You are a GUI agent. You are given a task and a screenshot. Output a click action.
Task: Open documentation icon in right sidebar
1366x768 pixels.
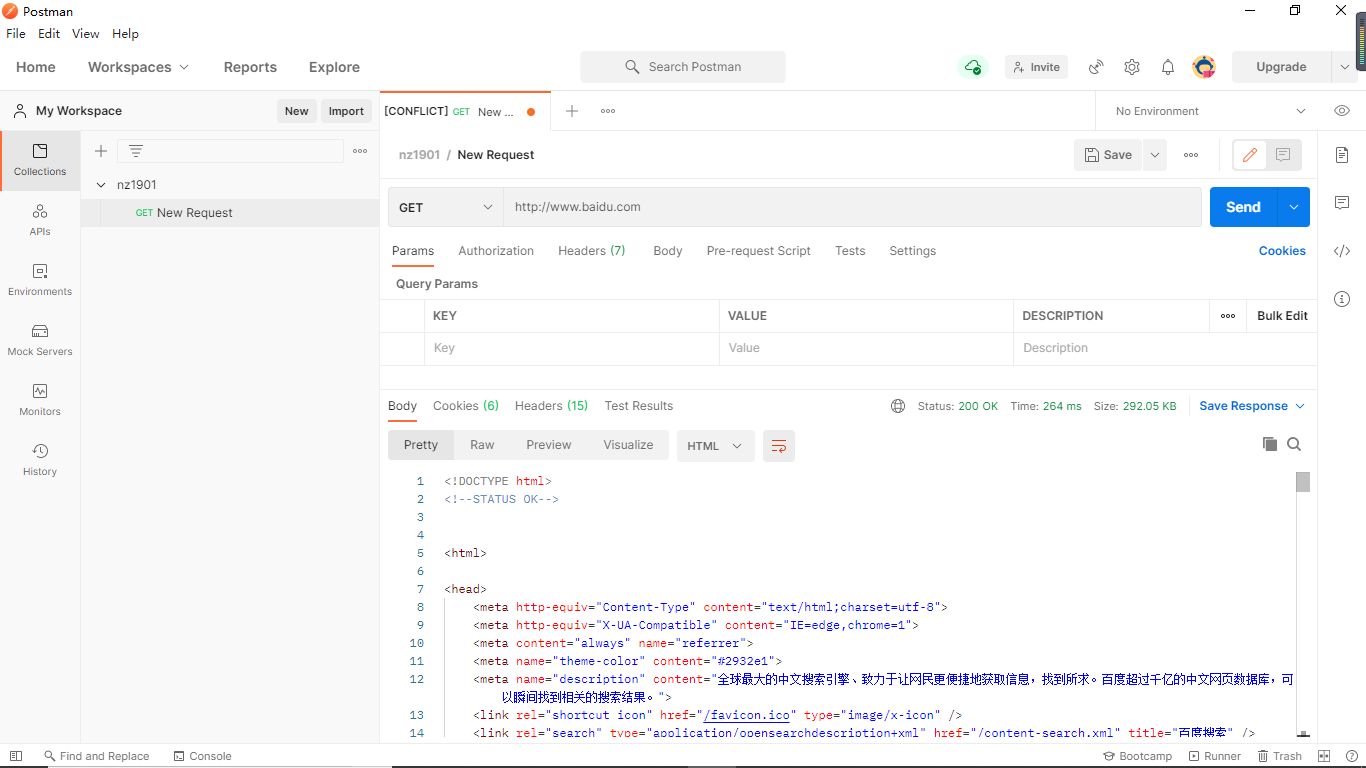[x=1342, y=155]
